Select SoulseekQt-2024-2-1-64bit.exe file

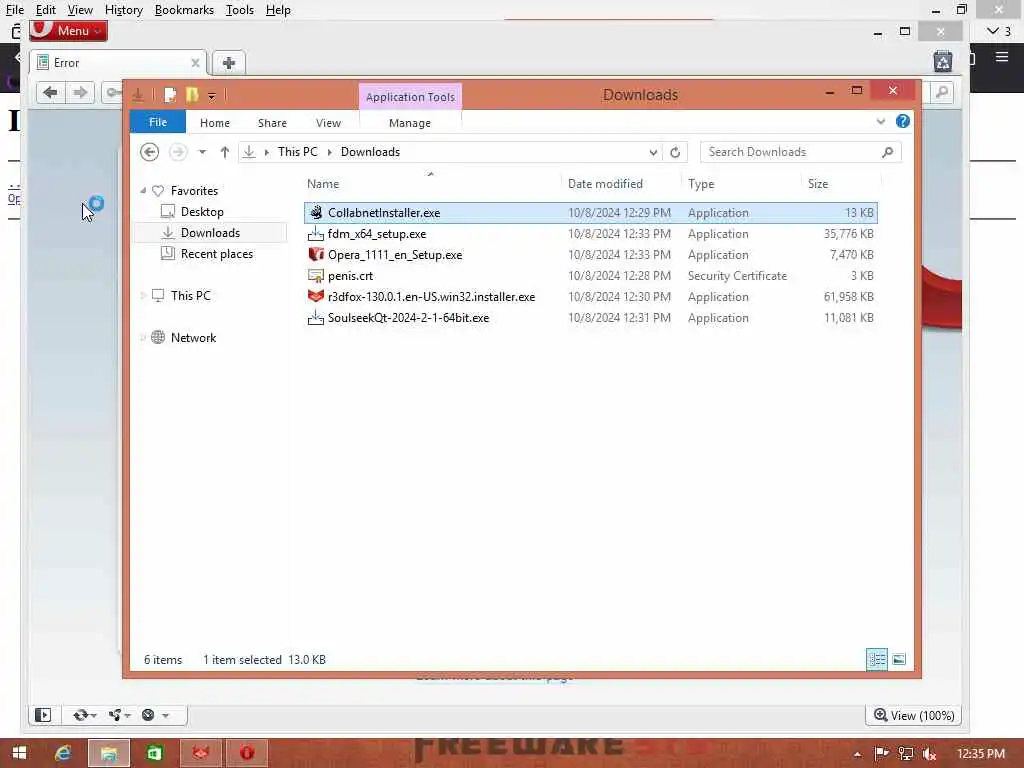click(x=590, y=317)
